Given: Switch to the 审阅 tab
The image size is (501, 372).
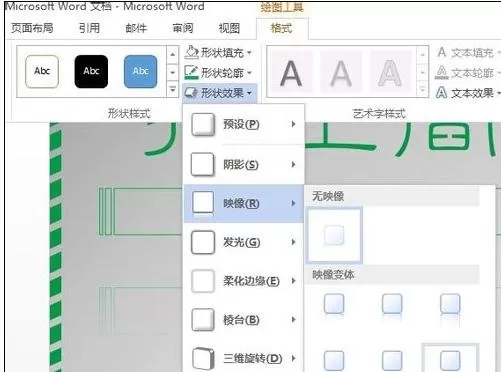Looking at the screenshot, I should (183, 28).
